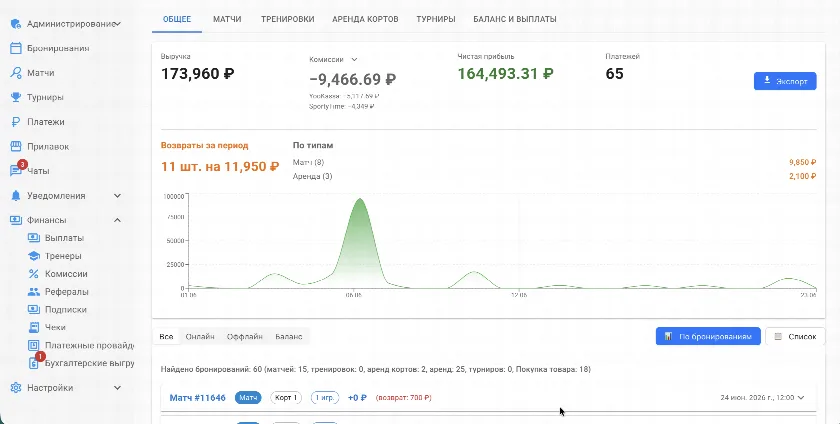The height and width of the screenshot is (424, 840).
Task: Open the Аренда кортов tab
Action: point(365,19)
